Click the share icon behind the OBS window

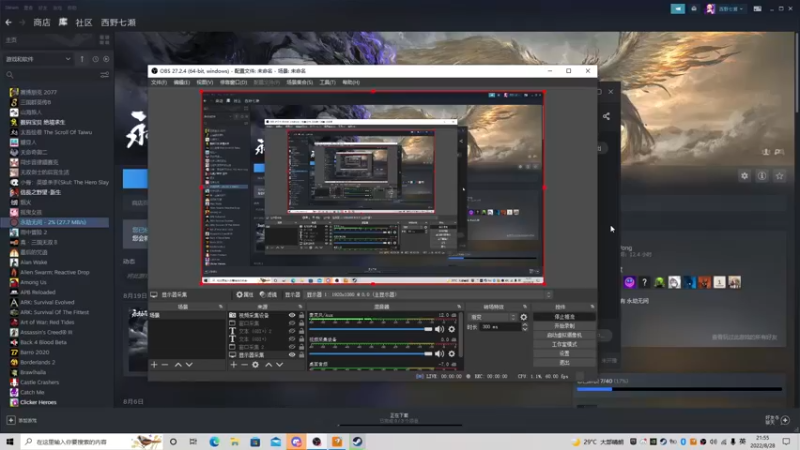tap(606, 116)
